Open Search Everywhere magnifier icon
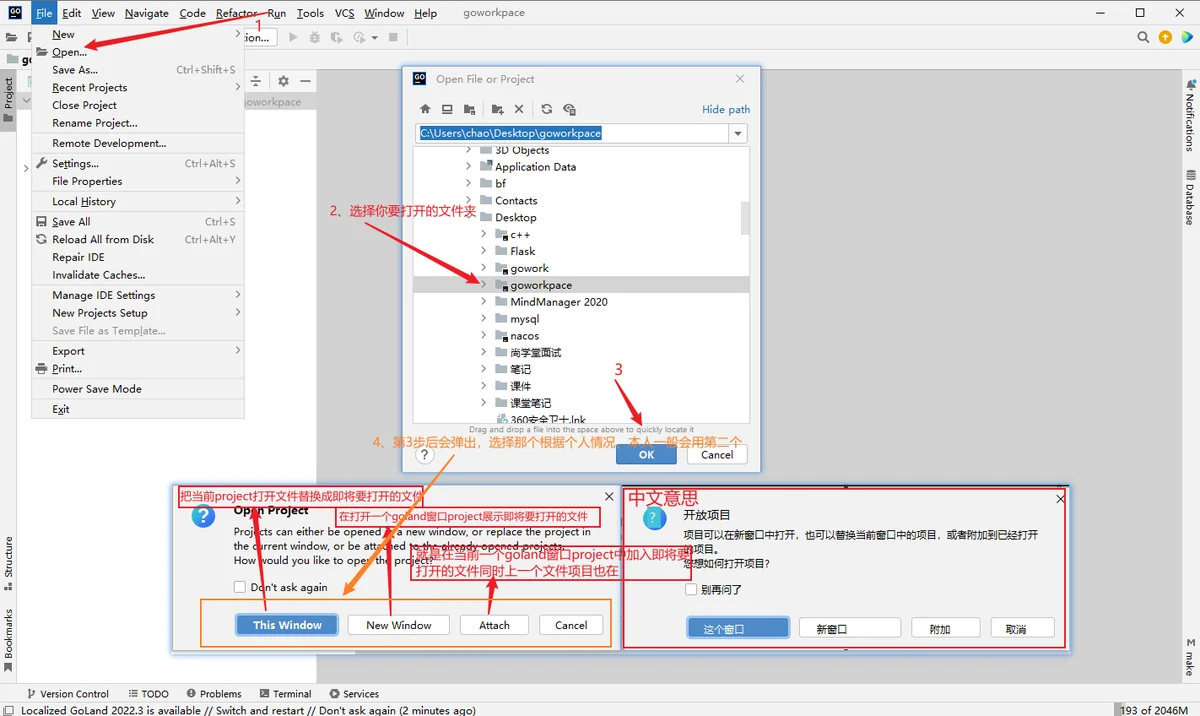 click(1143, 37)
